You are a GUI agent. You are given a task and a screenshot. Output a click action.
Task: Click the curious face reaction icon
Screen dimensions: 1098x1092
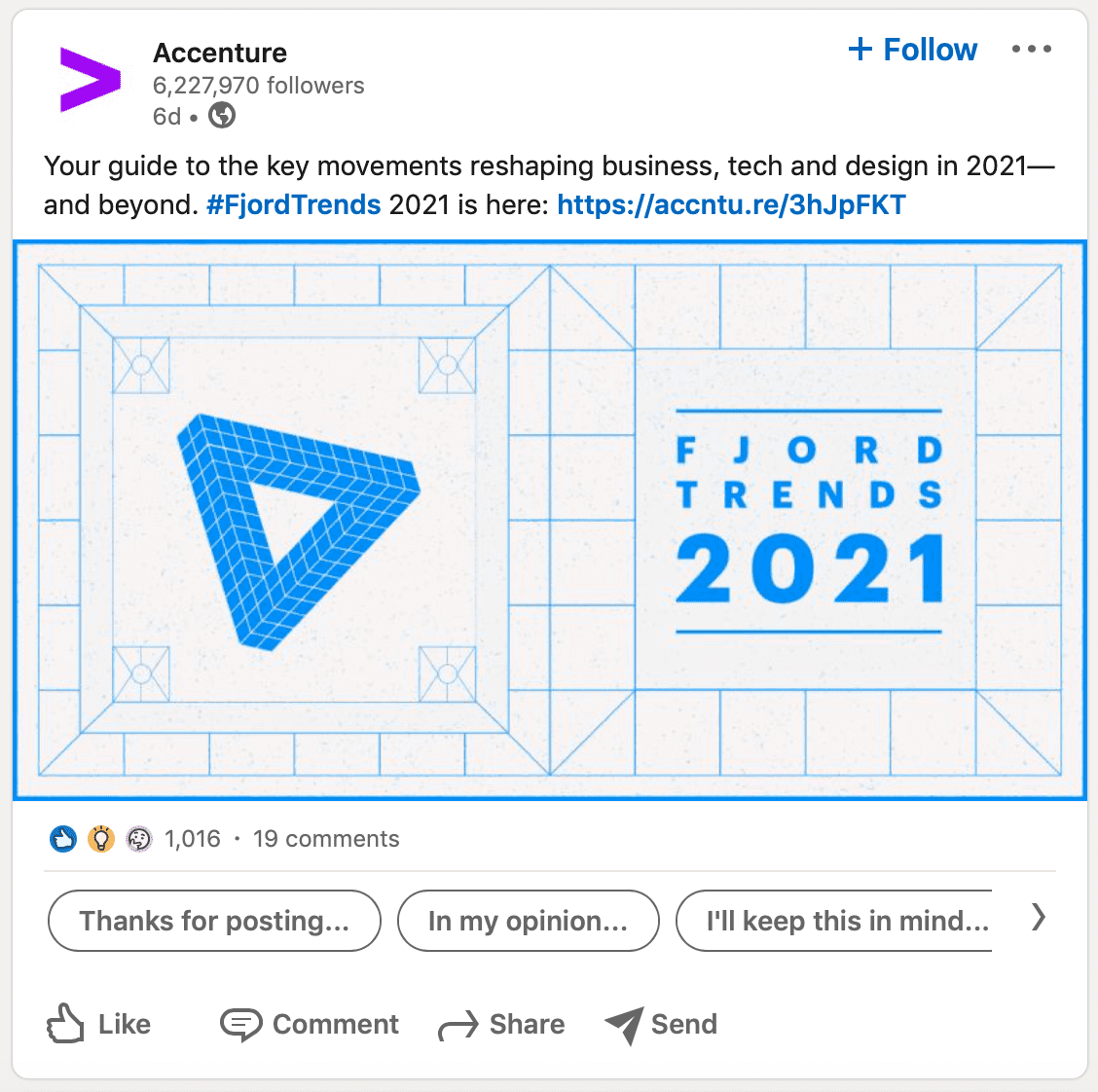click(x=139, y=839)
